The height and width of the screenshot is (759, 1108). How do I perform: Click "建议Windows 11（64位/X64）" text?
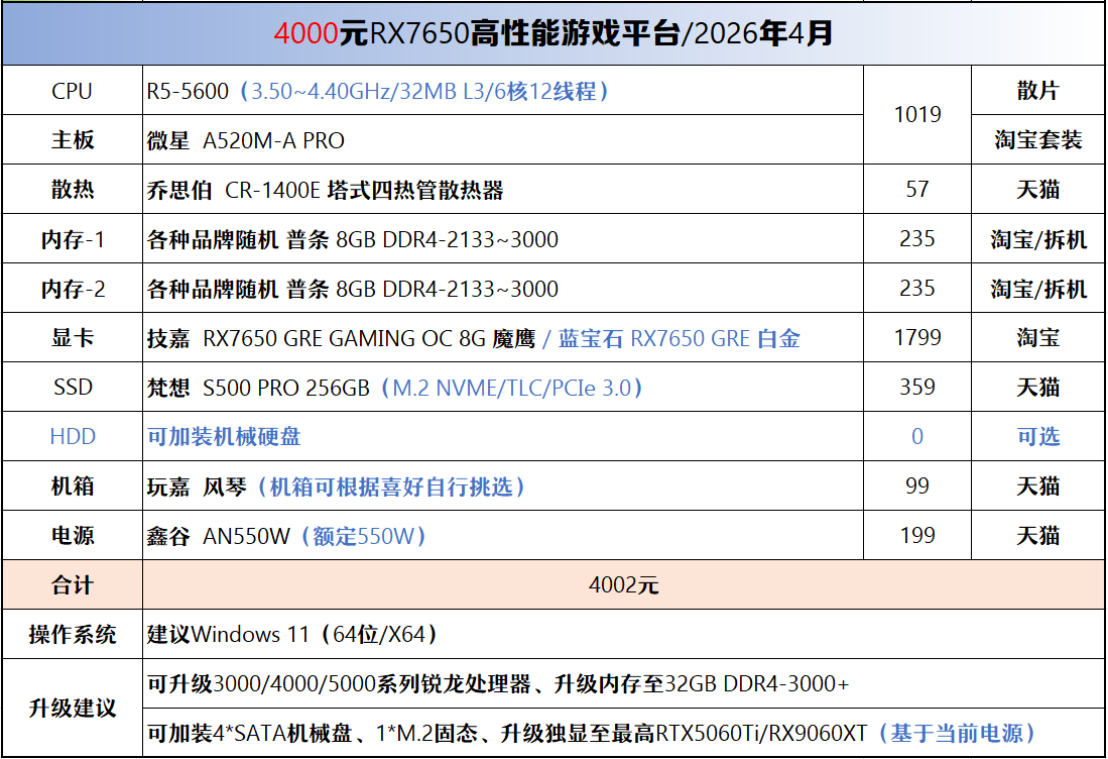pyautogui.click(x=292, y=635)
